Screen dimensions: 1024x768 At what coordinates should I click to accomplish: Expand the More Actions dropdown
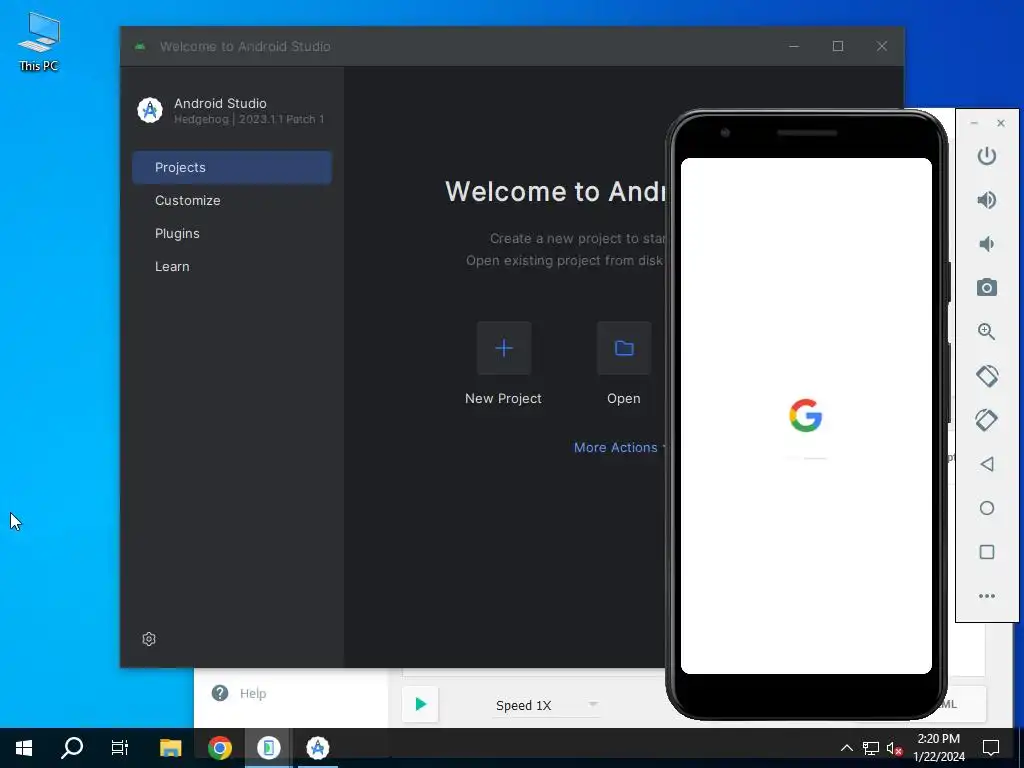pyautogui.click(x=620, y=447)
